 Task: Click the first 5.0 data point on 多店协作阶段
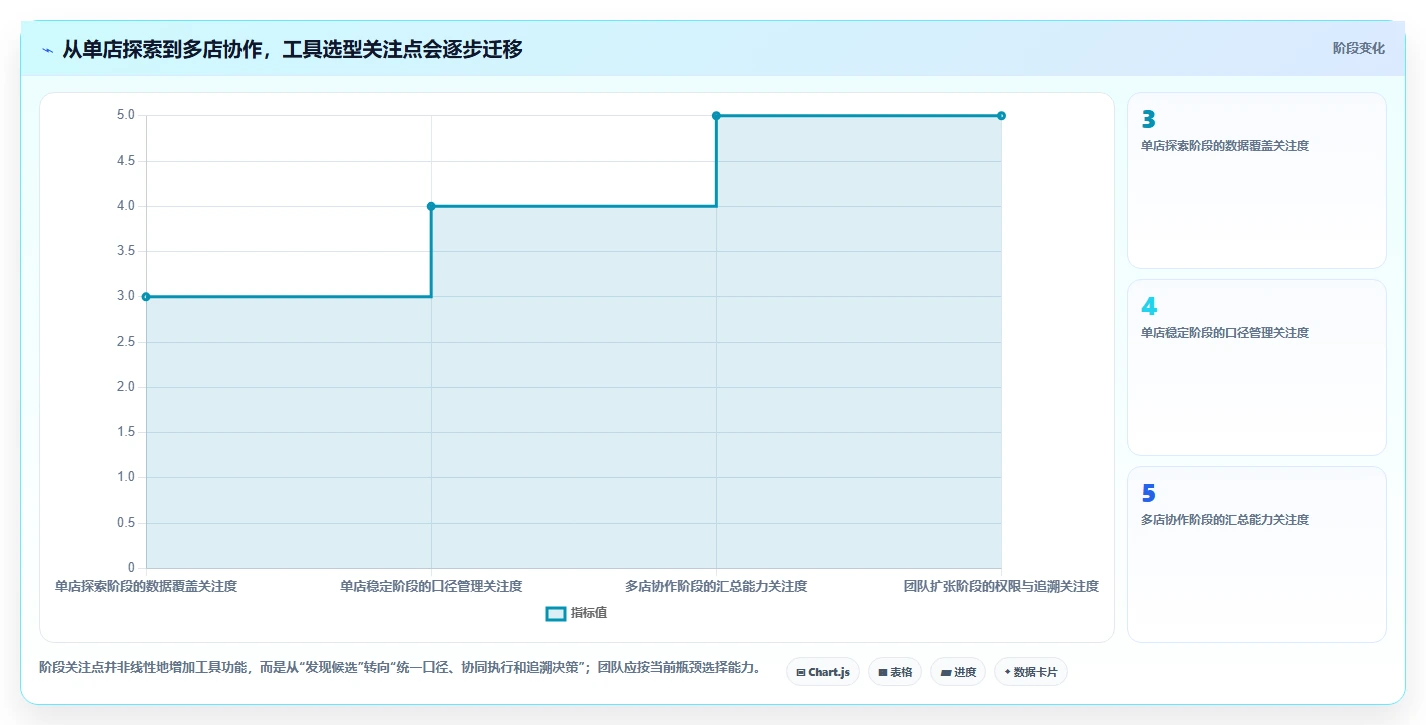click(716, 116)
